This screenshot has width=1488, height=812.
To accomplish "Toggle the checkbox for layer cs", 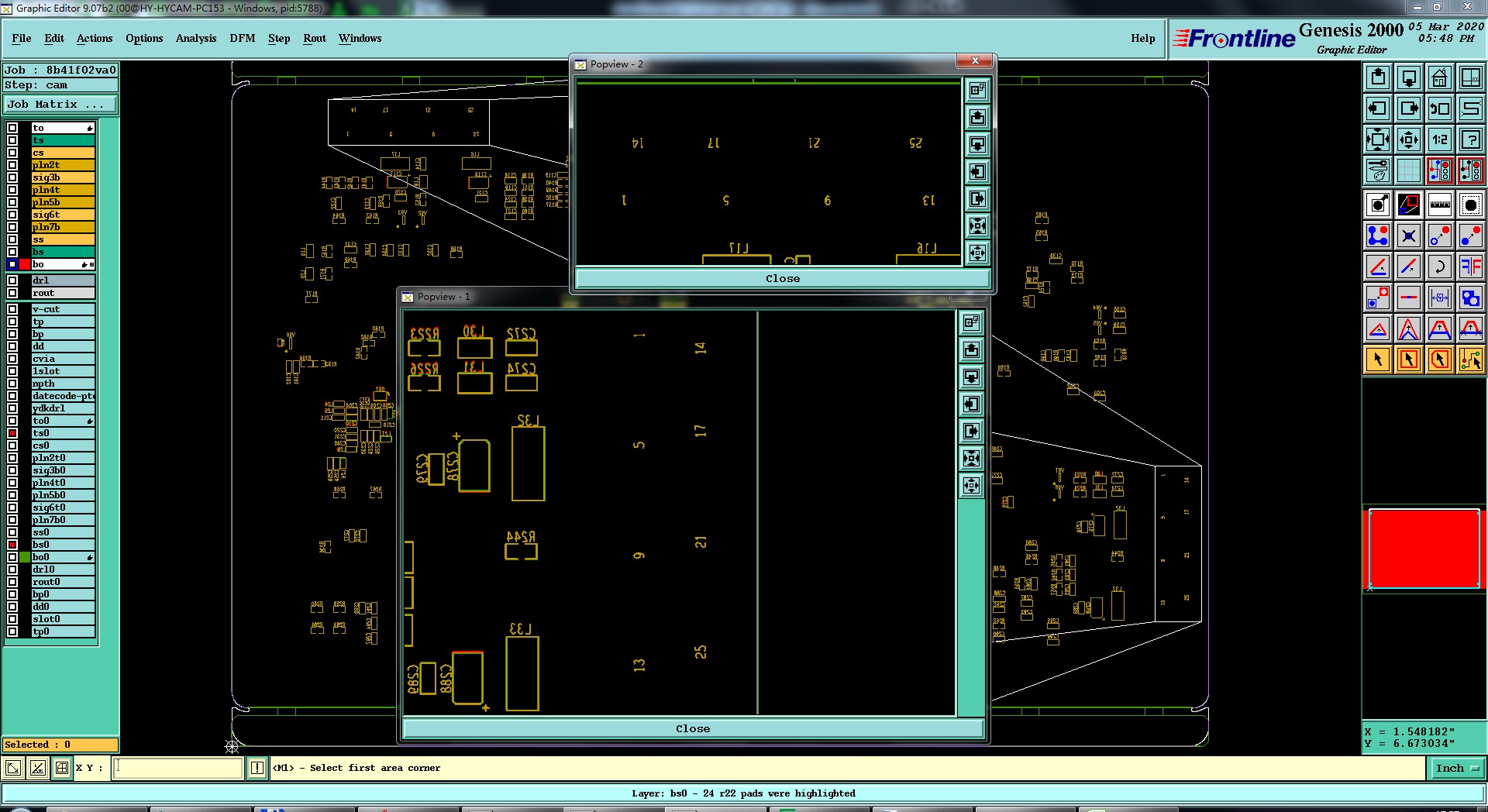I will click(x=12, y=153).
